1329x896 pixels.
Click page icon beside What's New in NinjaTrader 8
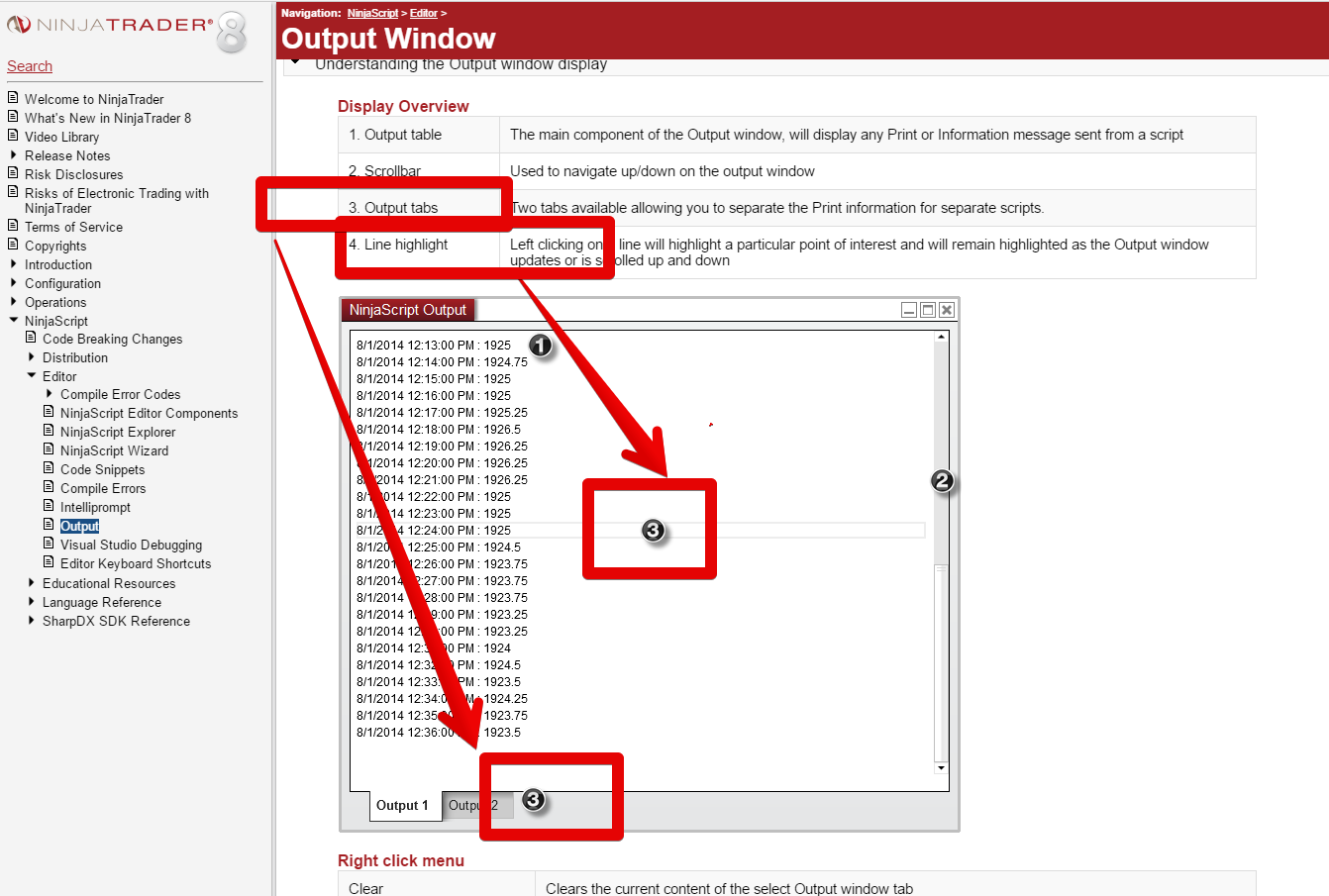[x=13, y=117]
